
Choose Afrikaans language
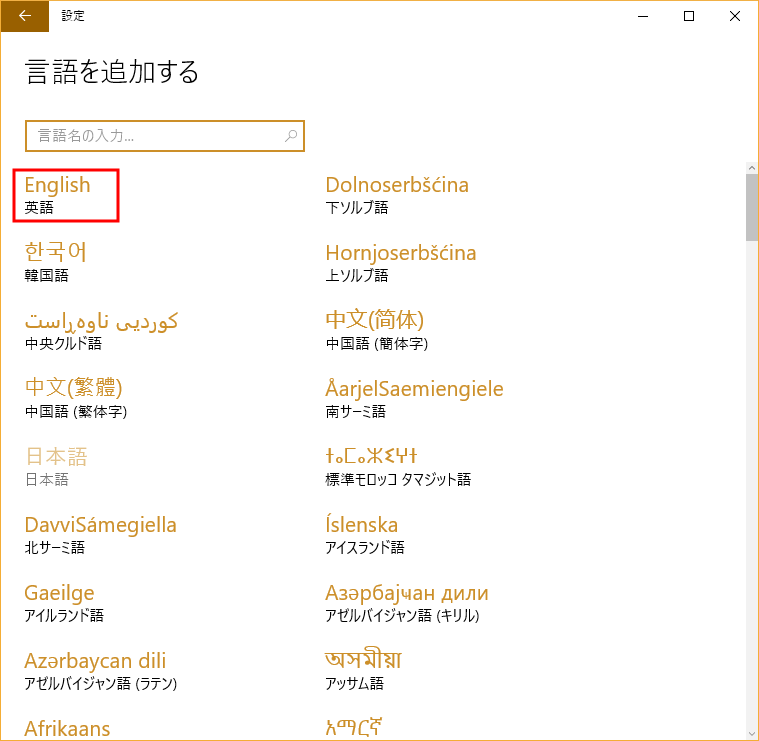(67, 728)
